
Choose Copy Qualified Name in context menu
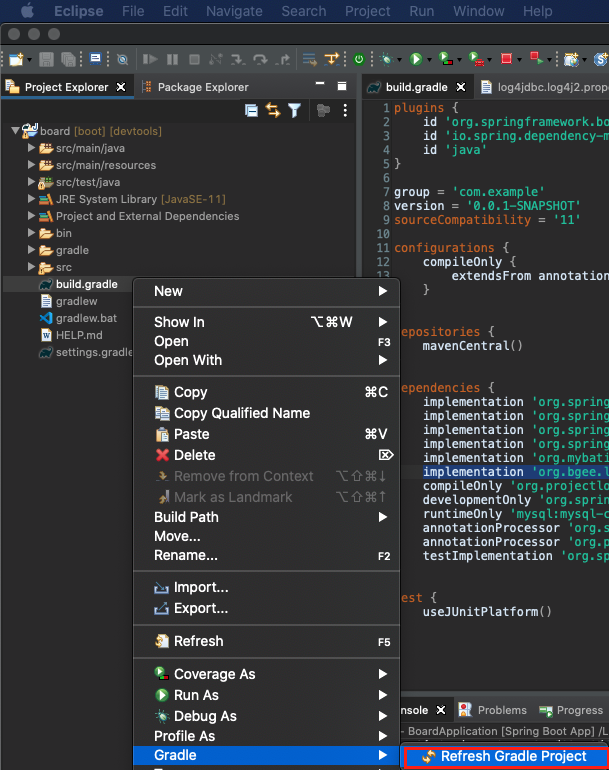click(267, 413)
